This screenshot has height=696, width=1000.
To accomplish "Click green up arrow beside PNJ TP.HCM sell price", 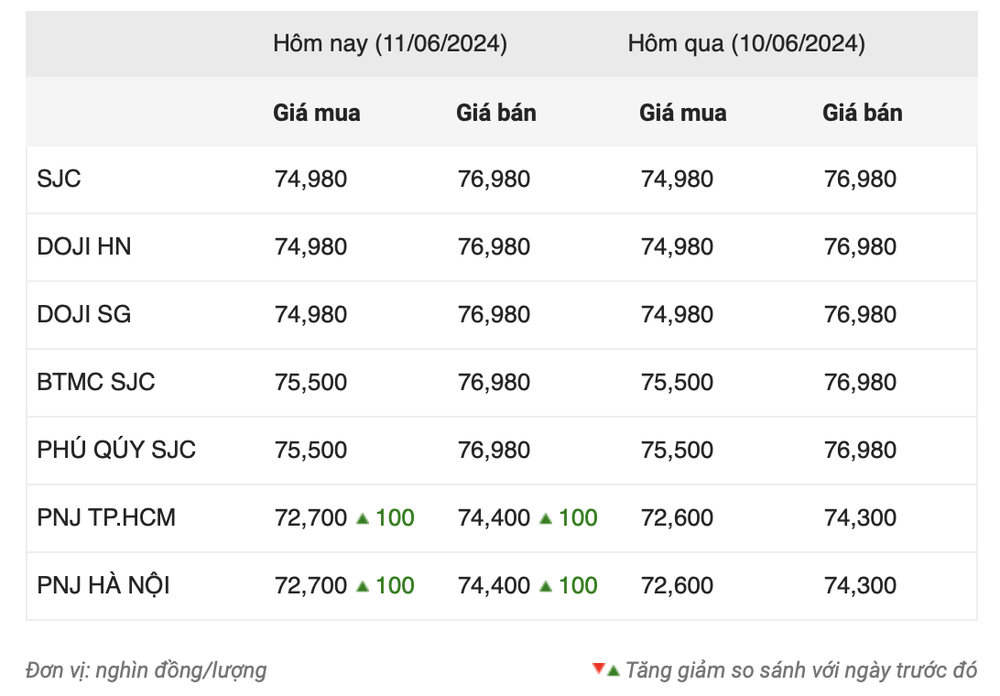I will coord(545,519).
